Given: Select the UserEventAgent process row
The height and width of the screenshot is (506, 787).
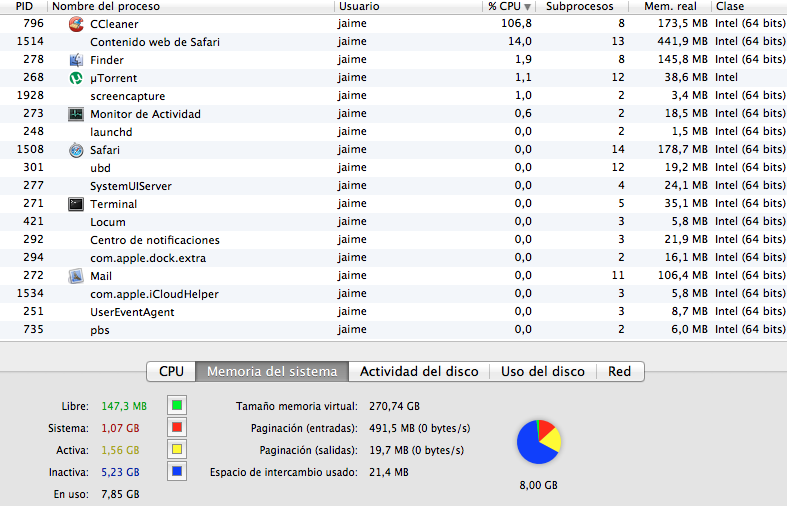Looking at the screenshot, I should pyautogui.click(x=394, y=312).
